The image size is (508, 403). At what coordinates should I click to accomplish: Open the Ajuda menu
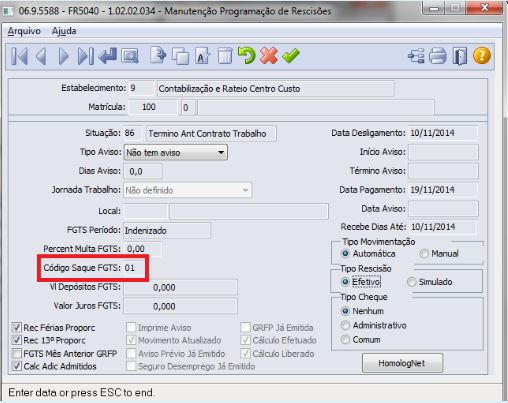[x=64, y=31]
